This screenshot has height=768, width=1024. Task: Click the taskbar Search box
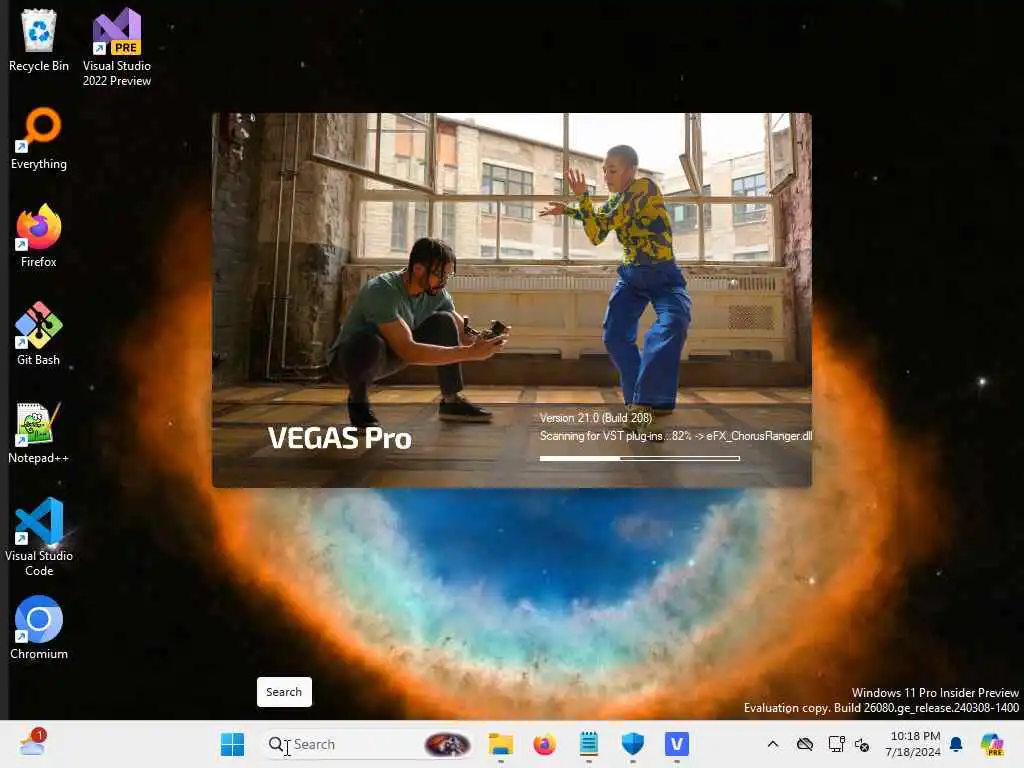click(368, 744)
